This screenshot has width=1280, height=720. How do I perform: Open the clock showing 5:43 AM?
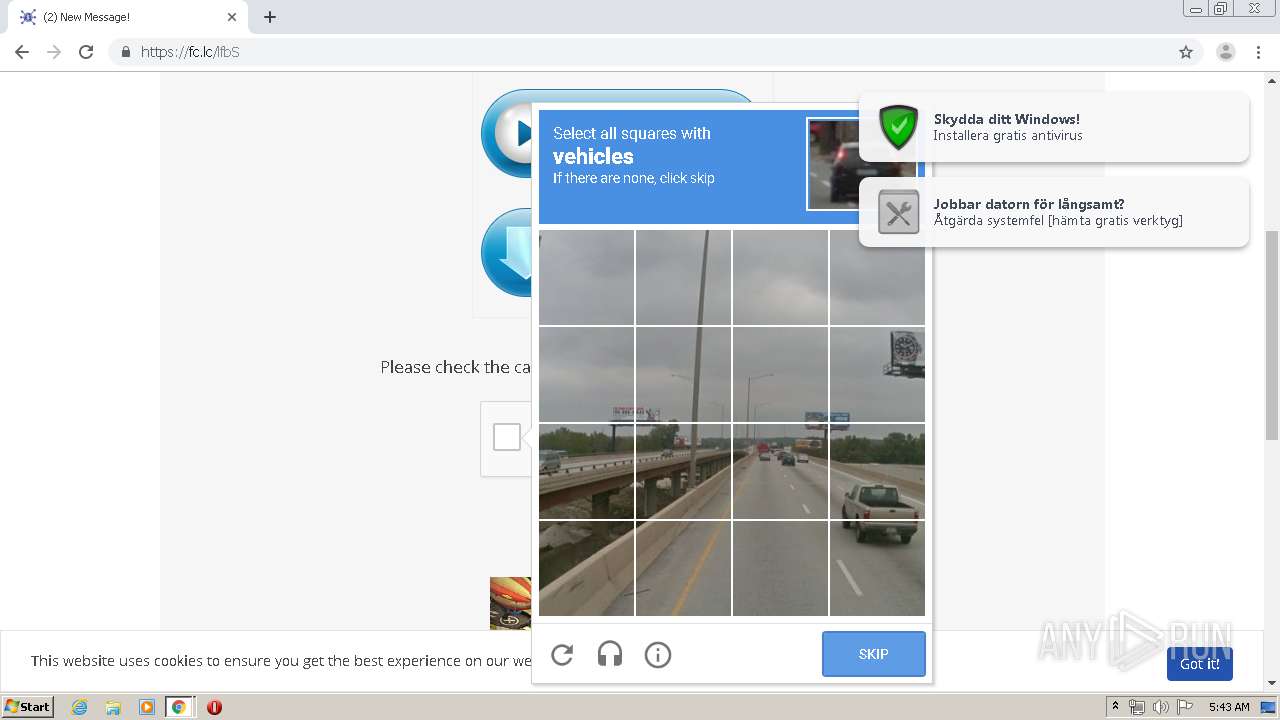(x=1229, y=707)
